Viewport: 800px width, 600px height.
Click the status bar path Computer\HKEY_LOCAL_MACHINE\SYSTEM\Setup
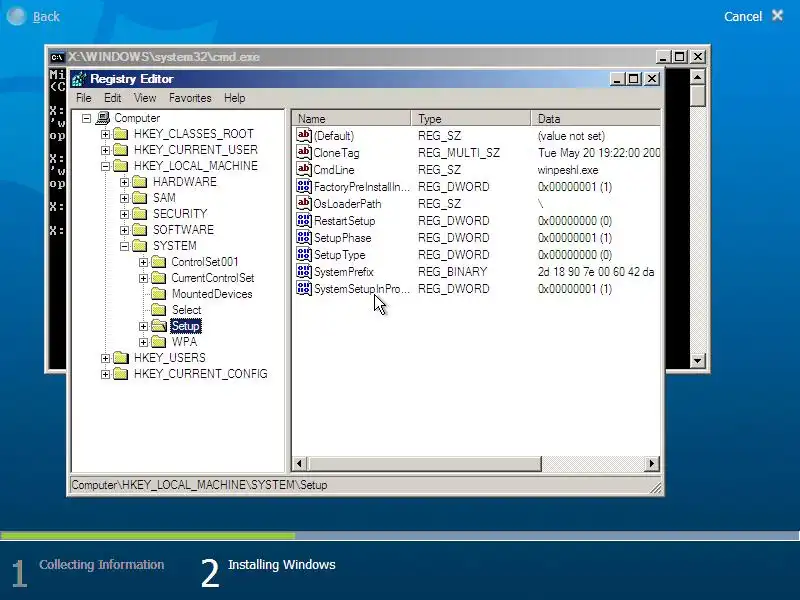coord(199,485)
